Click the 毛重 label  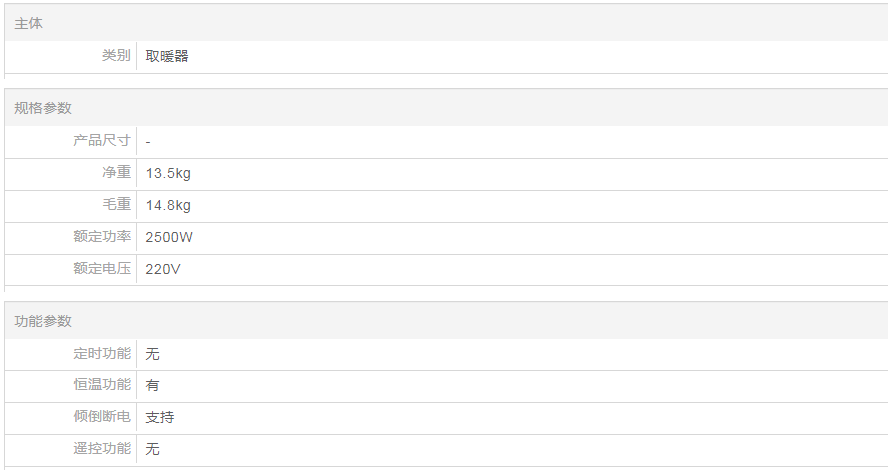116,205
